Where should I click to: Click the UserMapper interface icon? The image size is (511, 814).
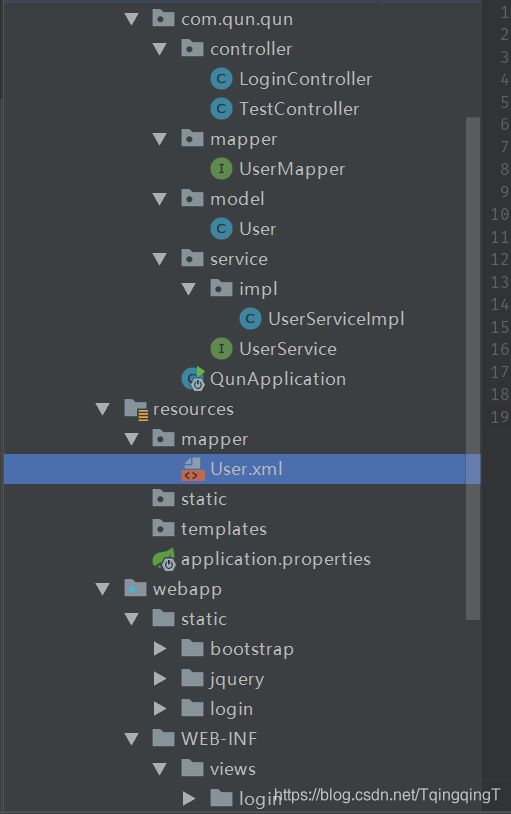pos(221,169)
